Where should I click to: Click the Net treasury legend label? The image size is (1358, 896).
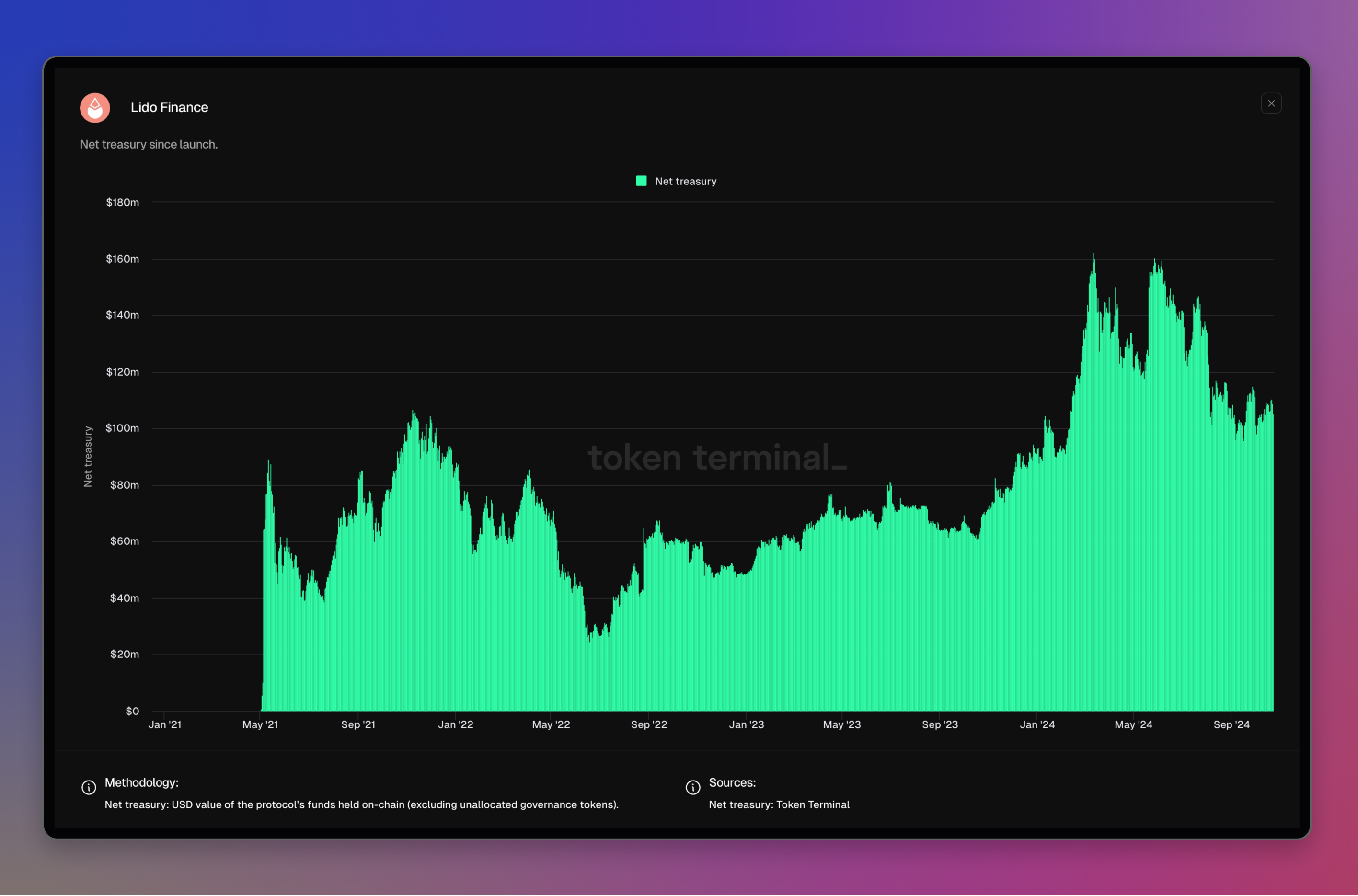686,181
